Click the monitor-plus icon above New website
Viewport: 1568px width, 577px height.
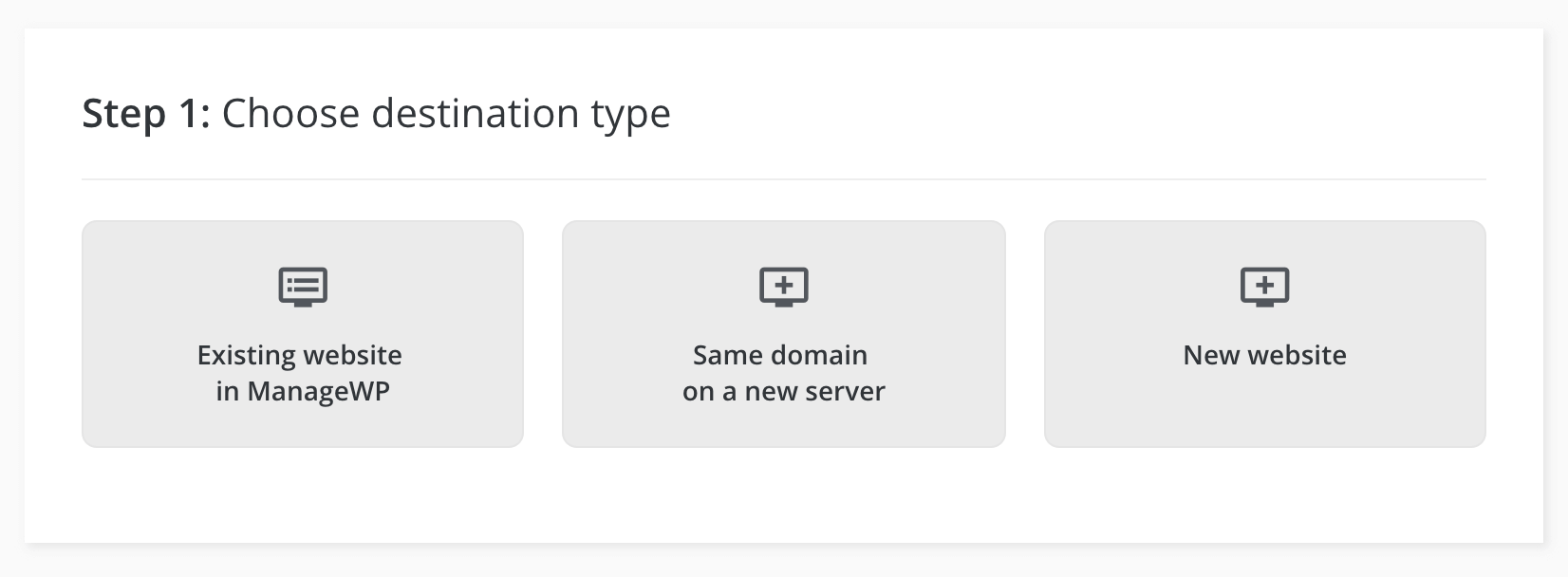click(x=1264, y=287)
